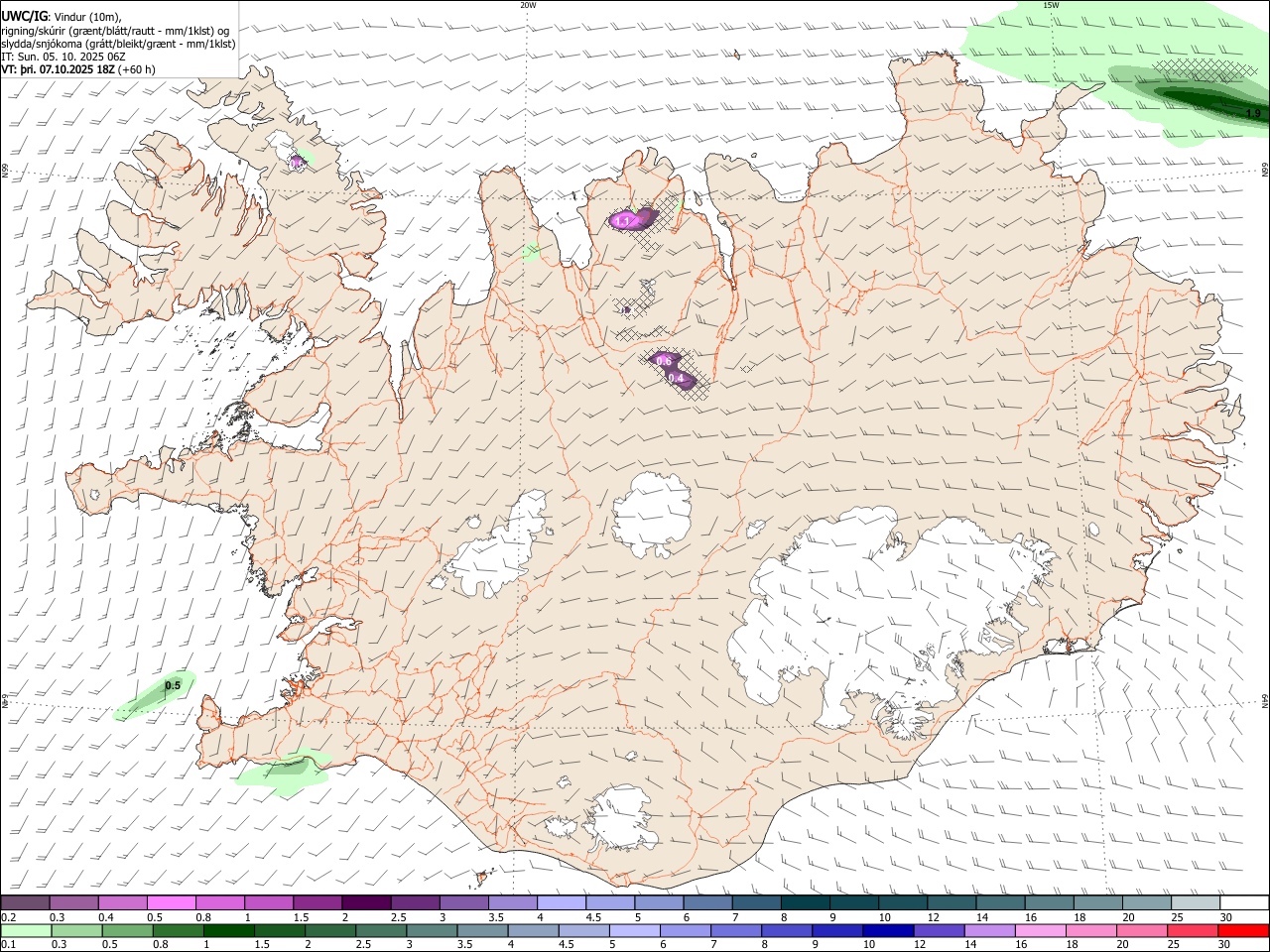
Task: Click the '15W' longitude label at top
Action: 1051,5
